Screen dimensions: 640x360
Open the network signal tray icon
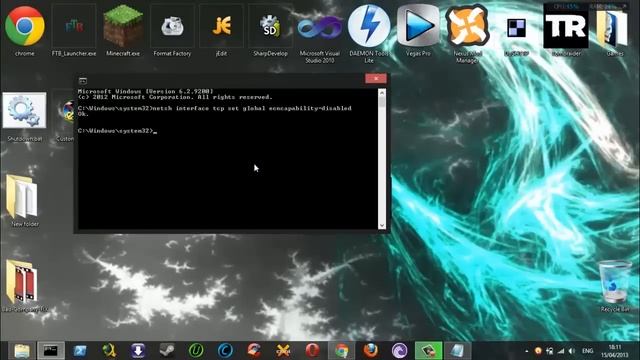pyautogui.click(x=561, y=351)
